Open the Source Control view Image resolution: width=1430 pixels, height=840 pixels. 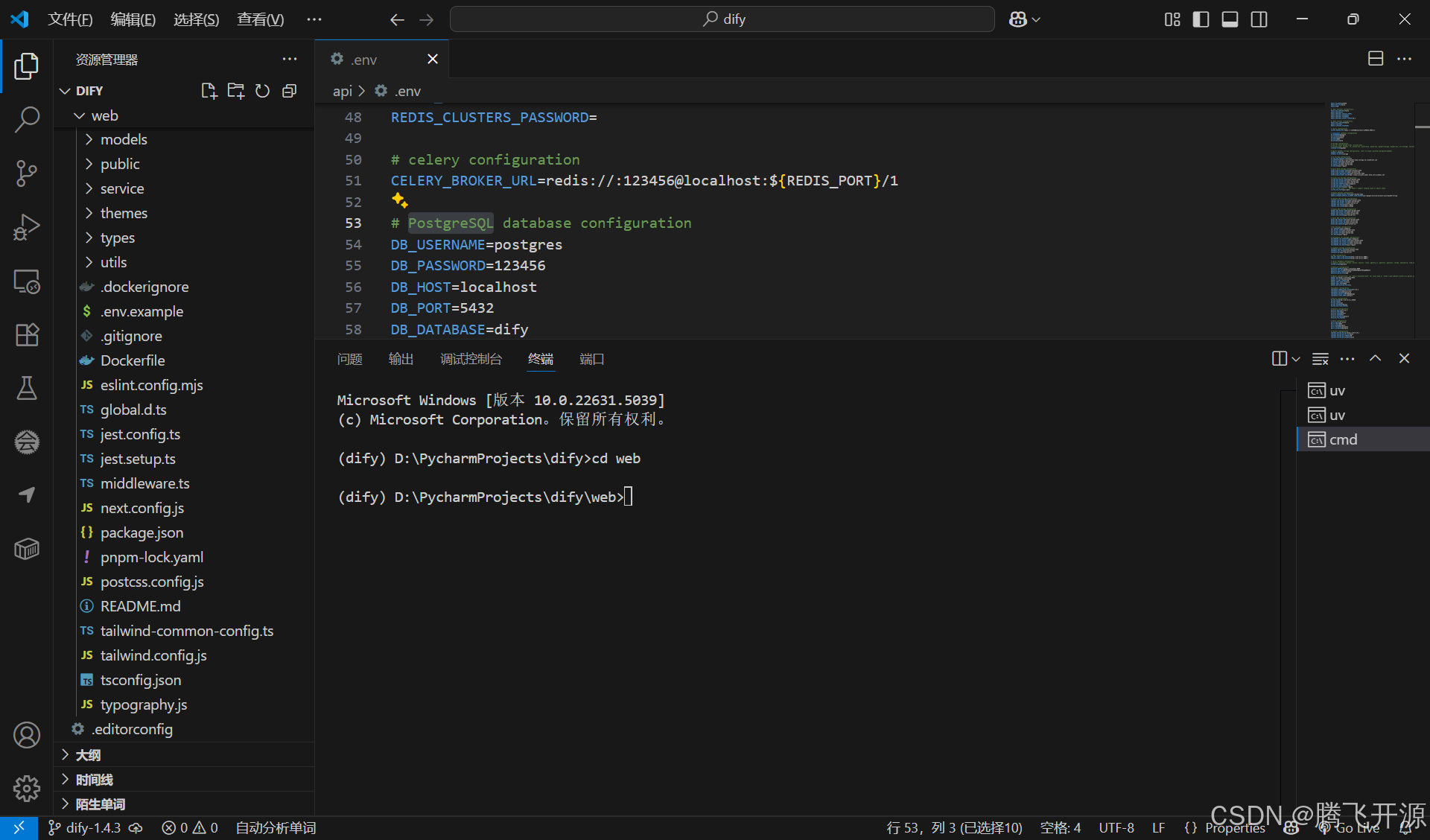[x=27, y=173]
